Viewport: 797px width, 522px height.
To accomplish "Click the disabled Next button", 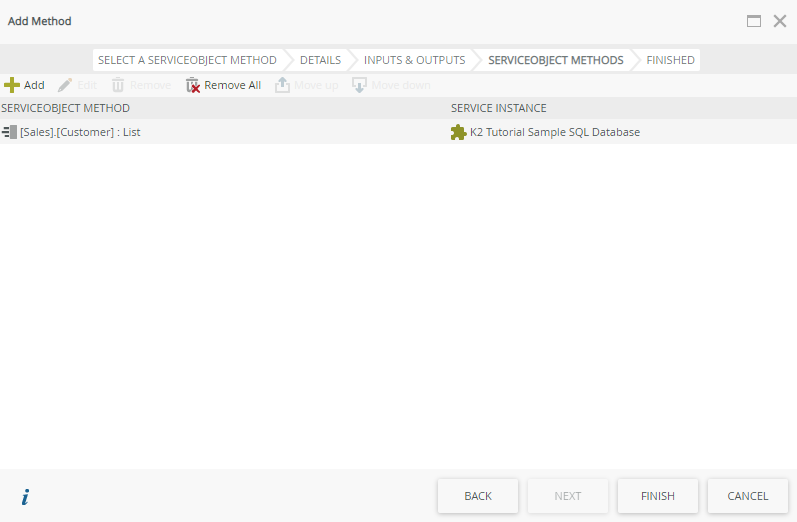I will click(x=568, y=496).
